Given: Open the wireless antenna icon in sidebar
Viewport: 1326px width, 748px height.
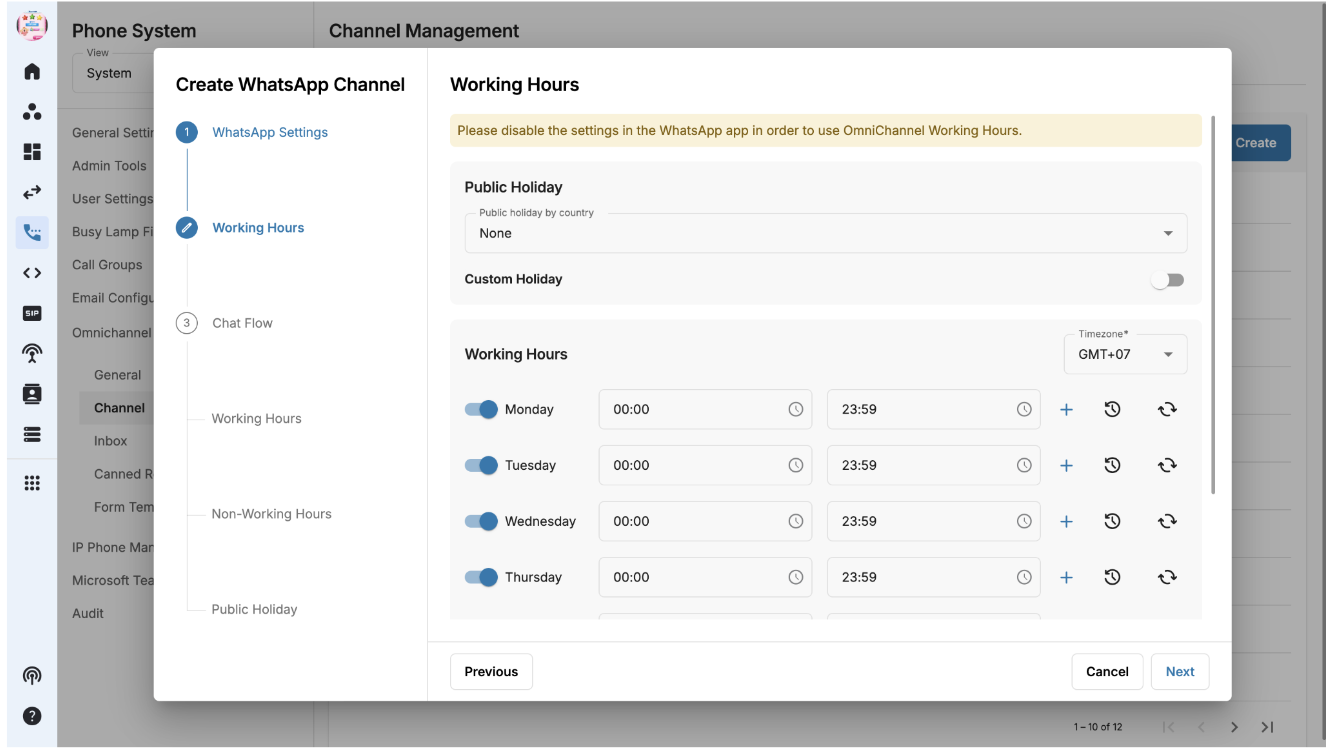Looking at the screenshot, I should 32,353.
